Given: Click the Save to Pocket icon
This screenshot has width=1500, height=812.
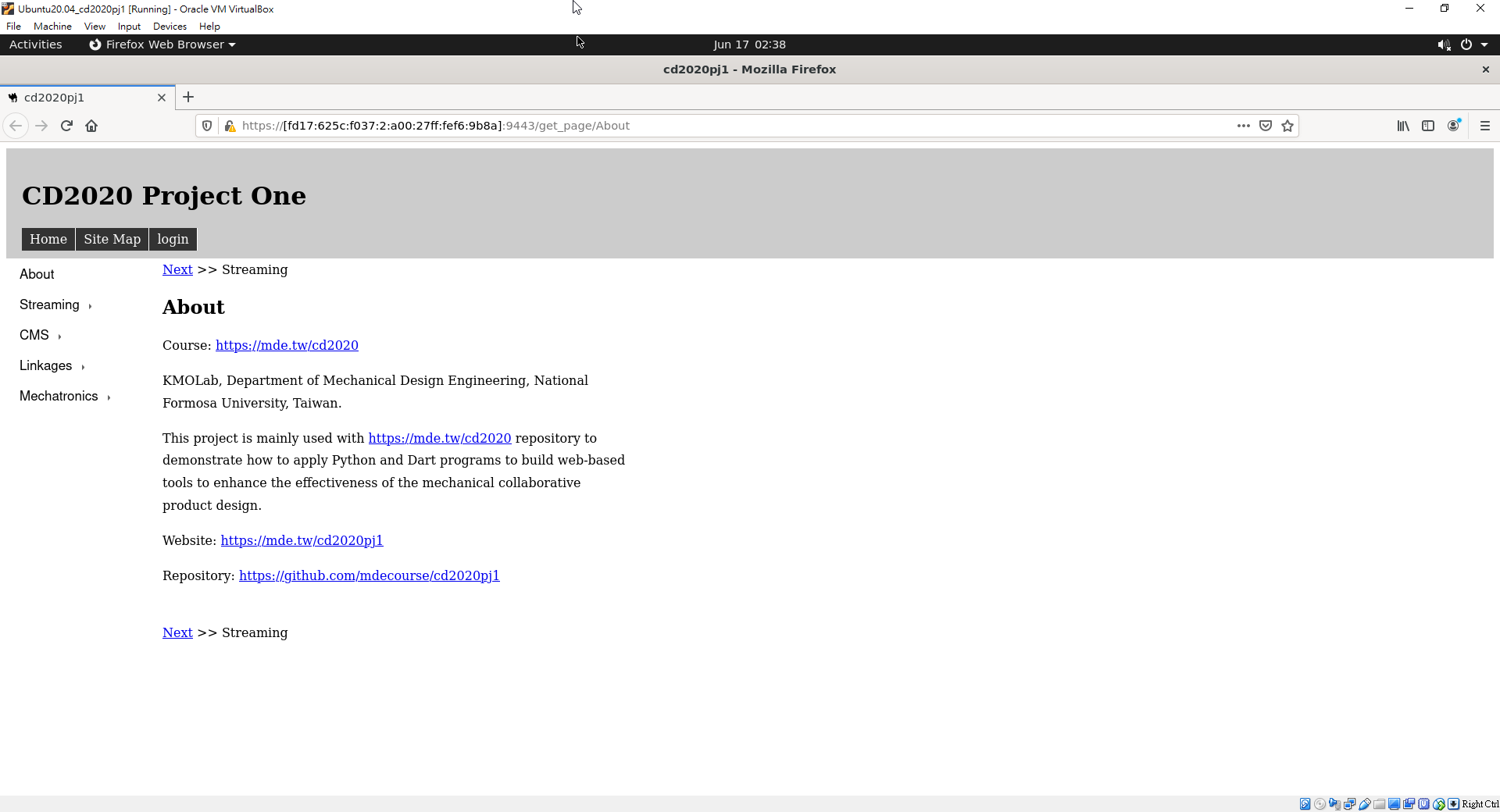Looking at the screenshot, I should point(1266,126).
